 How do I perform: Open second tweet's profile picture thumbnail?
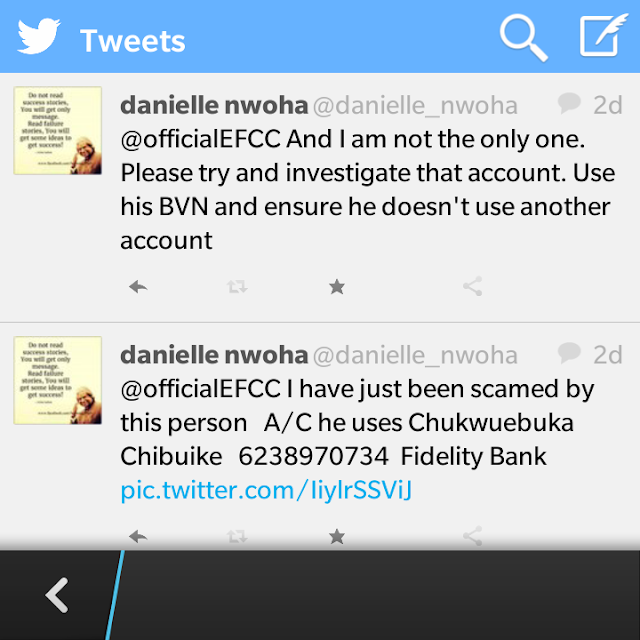click(x=58, y=380)
